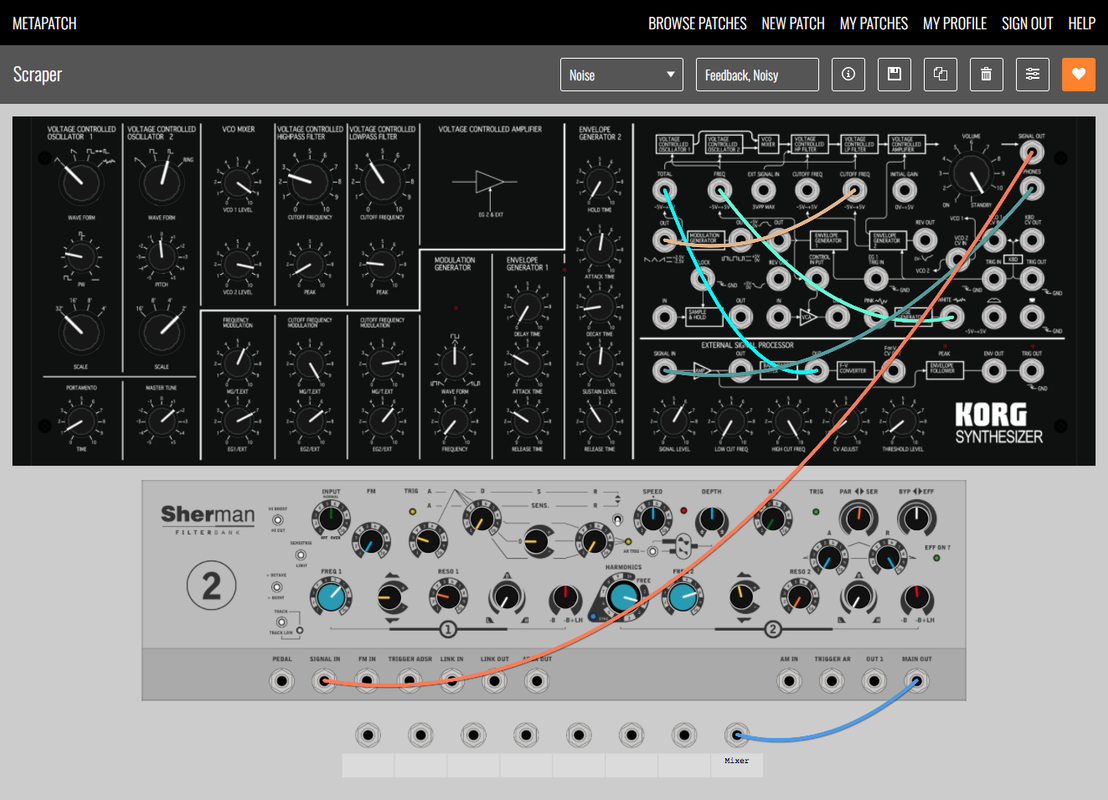Click the Feedback, Noisy tags field
The image size is (1108, 800).
click(x=757, y=75)
